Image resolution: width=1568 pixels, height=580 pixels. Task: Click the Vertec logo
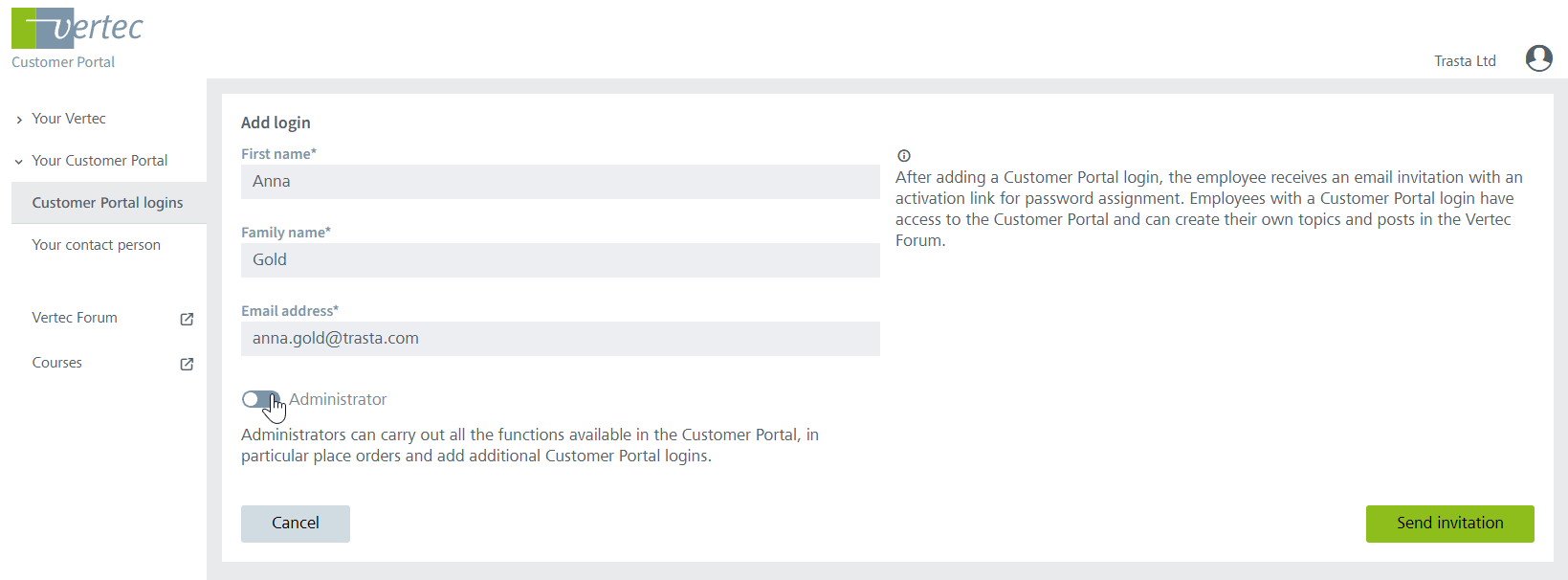(x=77, y=29)
